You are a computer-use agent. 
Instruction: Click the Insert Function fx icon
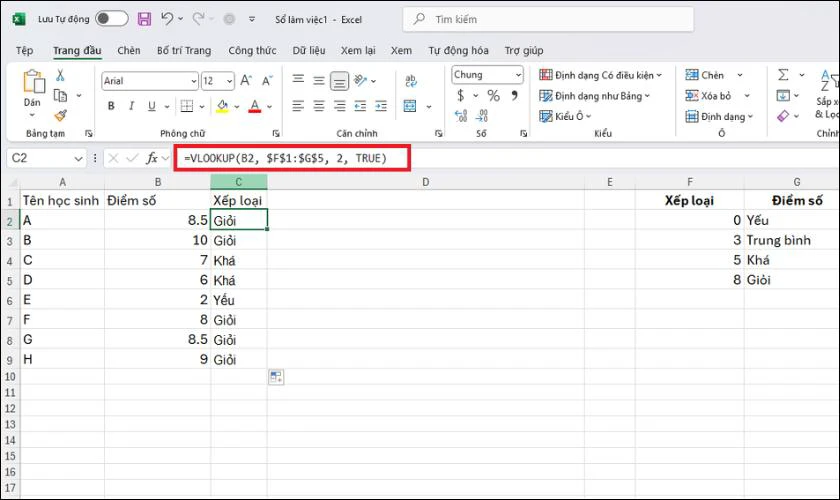point(152,158)
